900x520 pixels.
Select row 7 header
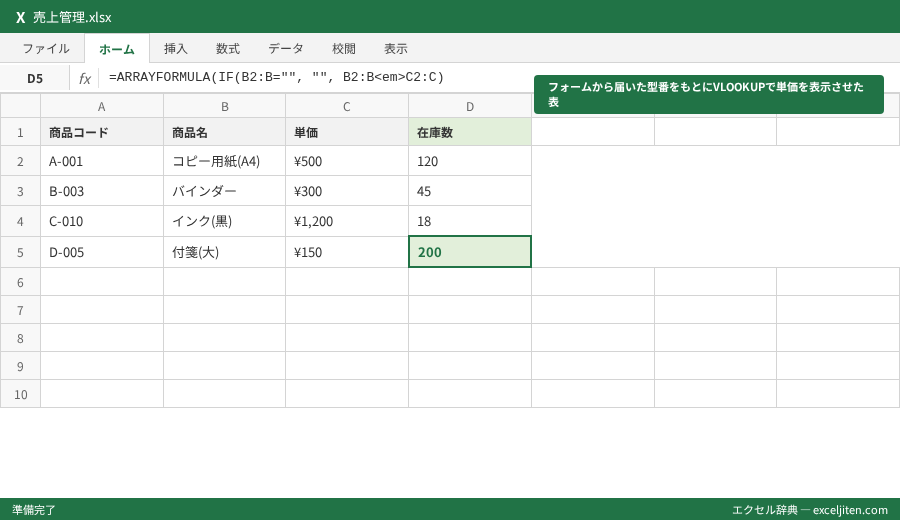[x=20, y=310]
